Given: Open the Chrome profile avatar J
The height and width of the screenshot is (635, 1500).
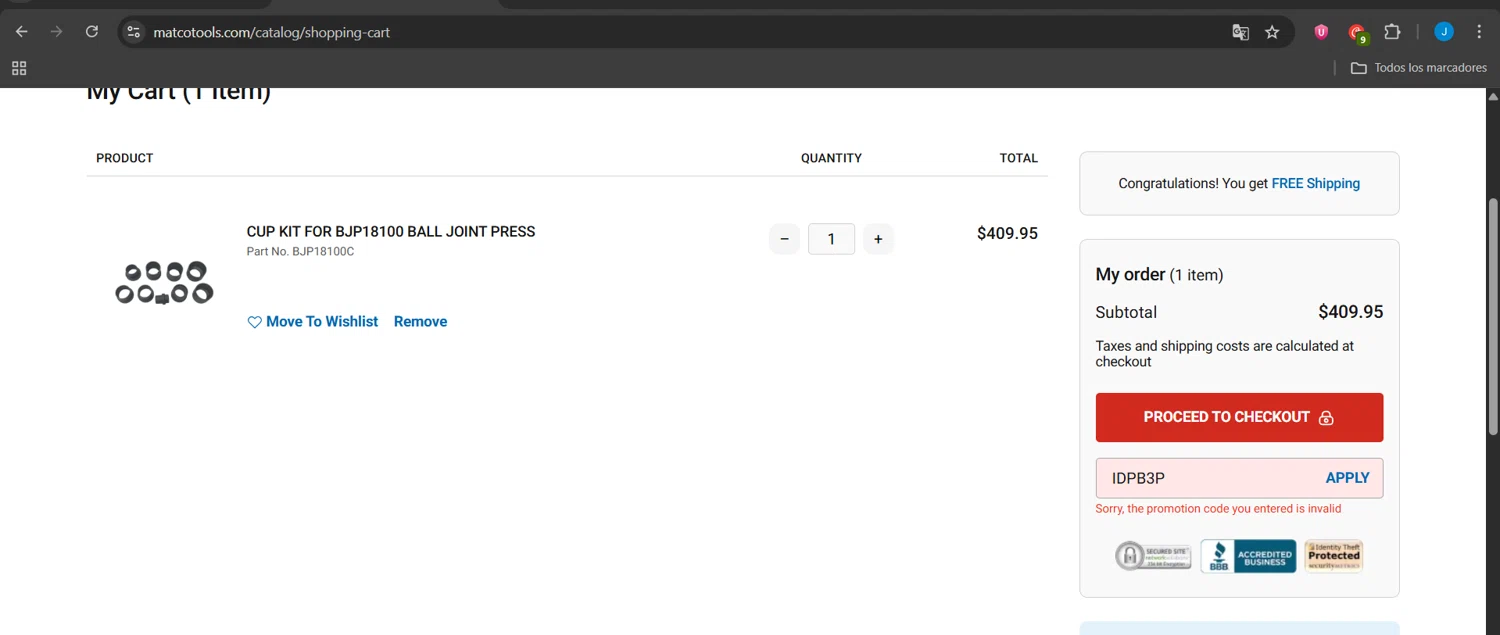Looking at the screenshot, I should point(1444,32).
